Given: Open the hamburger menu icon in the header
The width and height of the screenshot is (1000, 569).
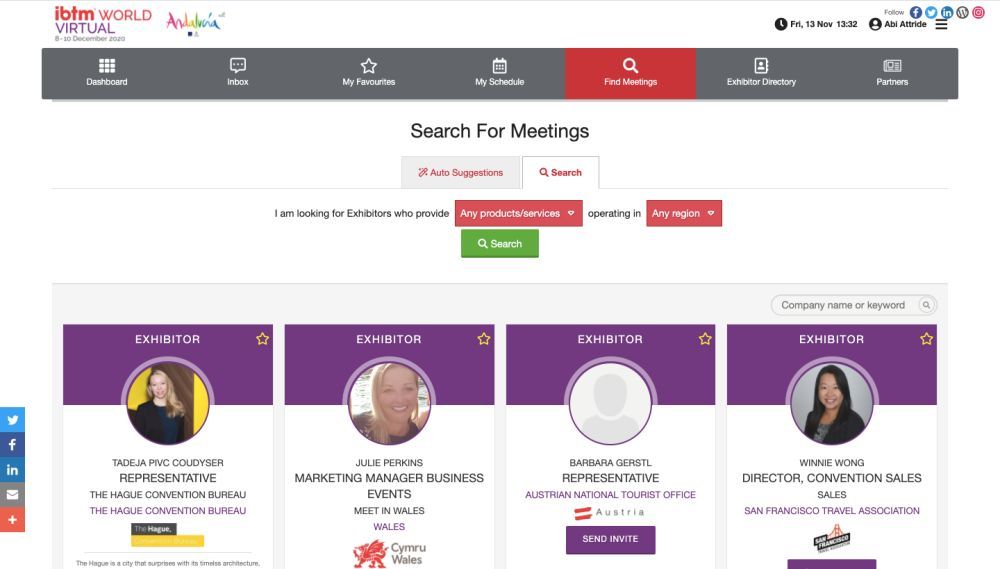Looking at the screenshot, I should [x=941, y=25].
